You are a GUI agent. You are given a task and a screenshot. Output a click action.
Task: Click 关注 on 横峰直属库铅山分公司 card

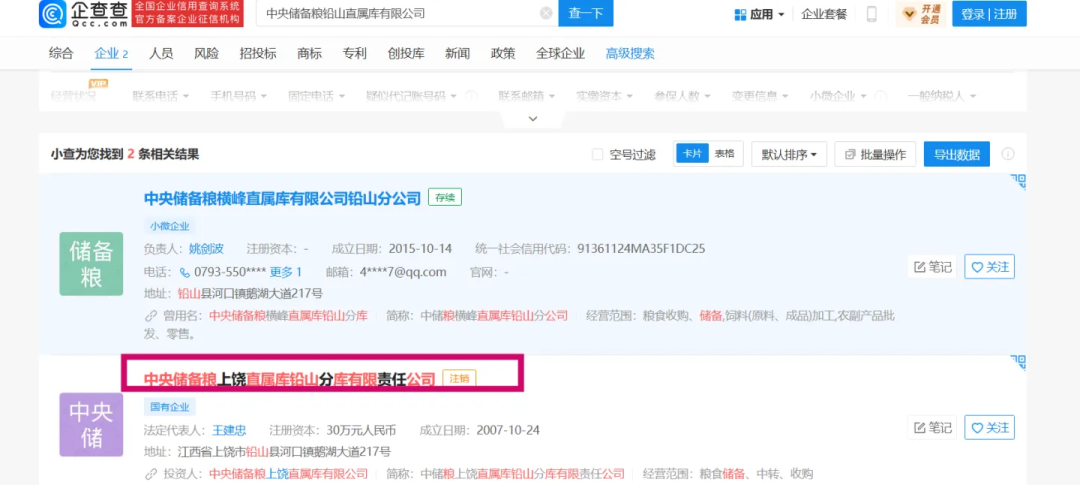tap(990, 267)
